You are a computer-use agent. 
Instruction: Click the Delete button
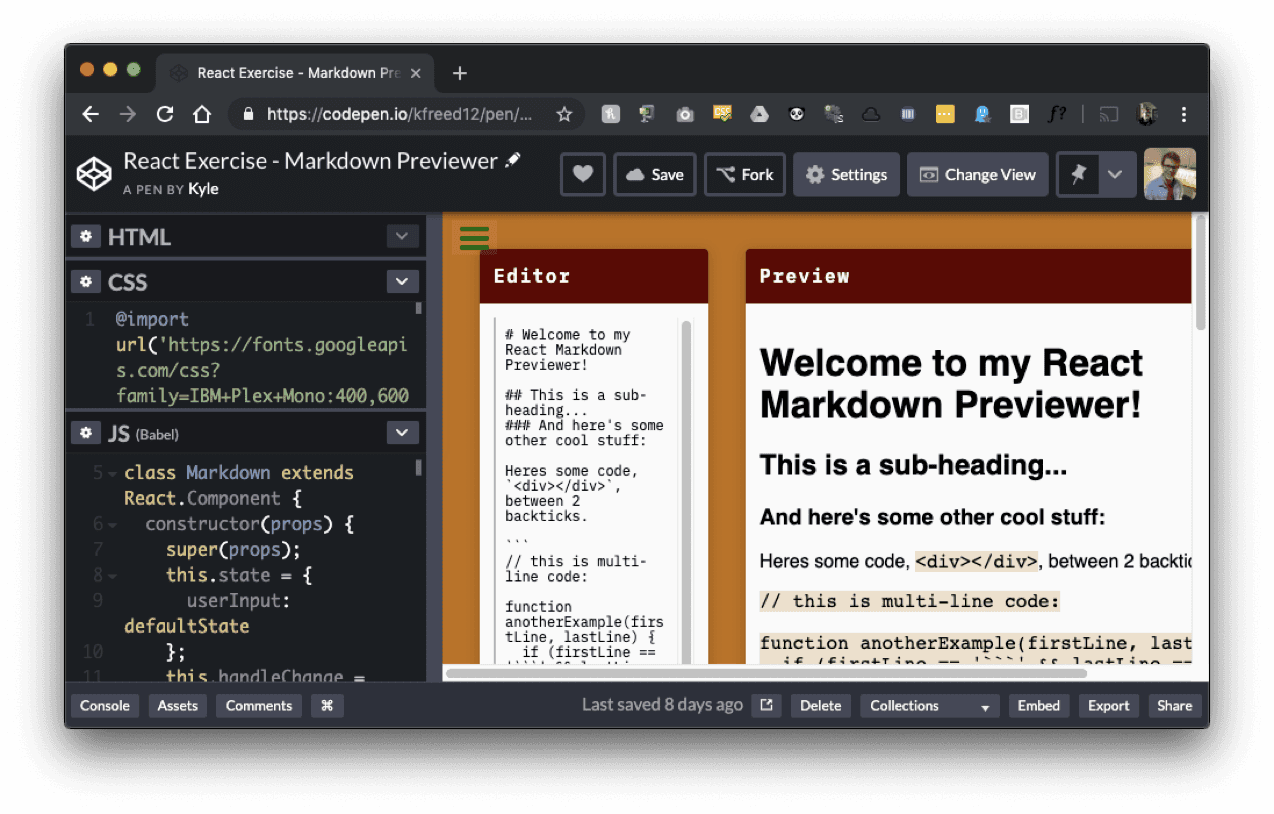[821, 705]
